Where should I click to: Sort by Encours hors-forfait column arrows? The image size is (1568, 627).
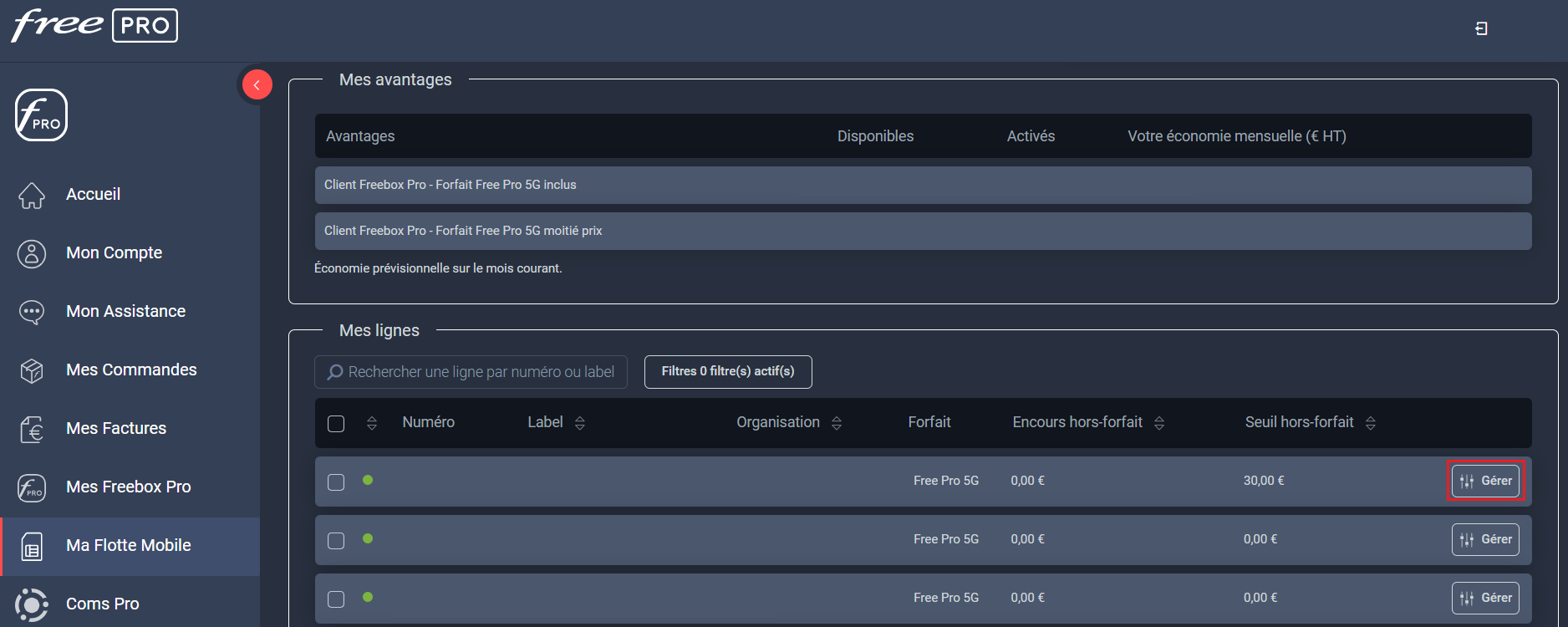click(1159, 423)
